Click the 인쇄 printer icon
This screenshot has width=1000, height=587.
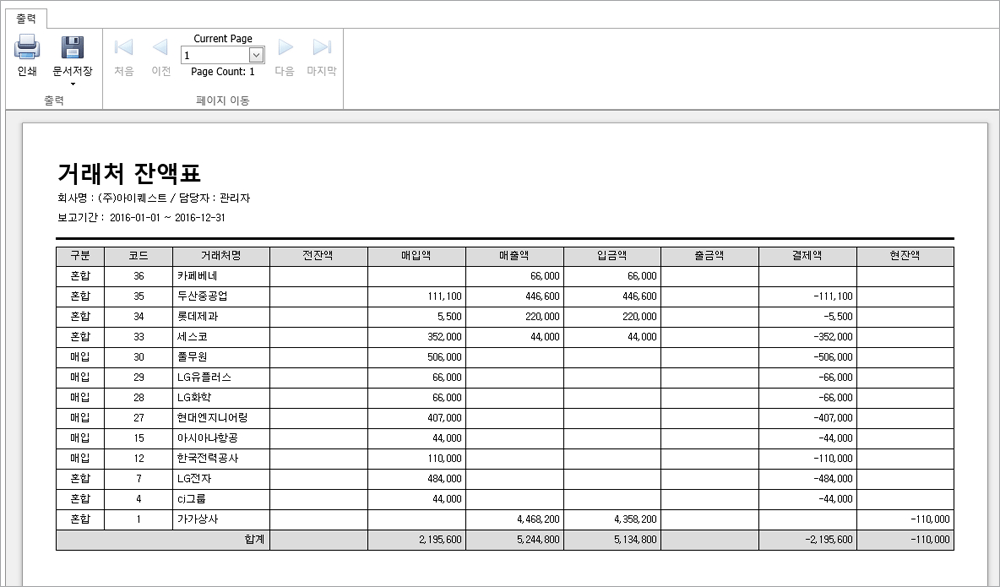pyautogui.click(x=27, y=47)
